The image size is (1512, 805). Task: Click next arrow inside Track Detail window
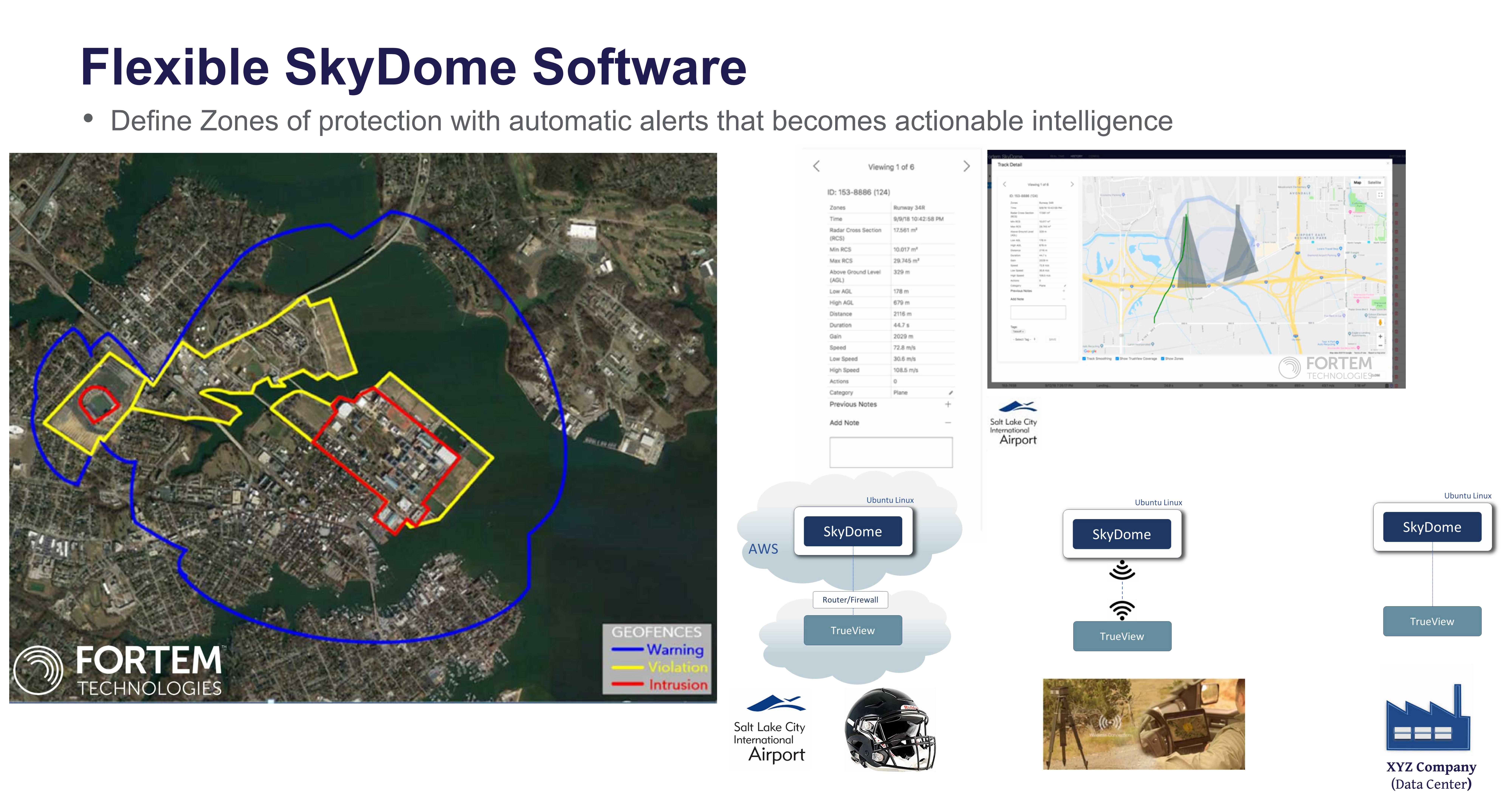[x=1072, y=184]
